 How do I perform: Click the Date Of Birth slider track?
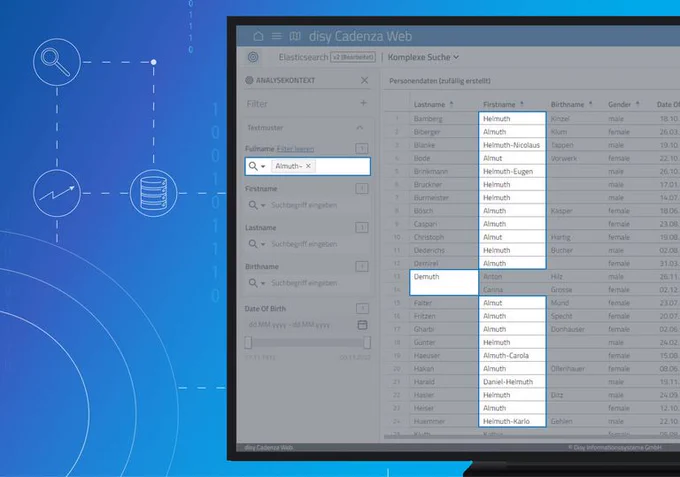tap(307, 343)
